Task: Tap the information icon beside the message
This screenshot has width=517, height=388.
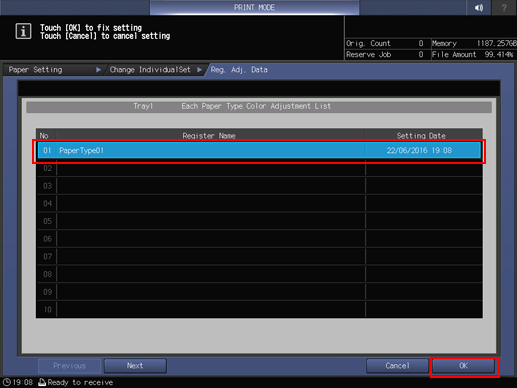Action: click(23, 31)
